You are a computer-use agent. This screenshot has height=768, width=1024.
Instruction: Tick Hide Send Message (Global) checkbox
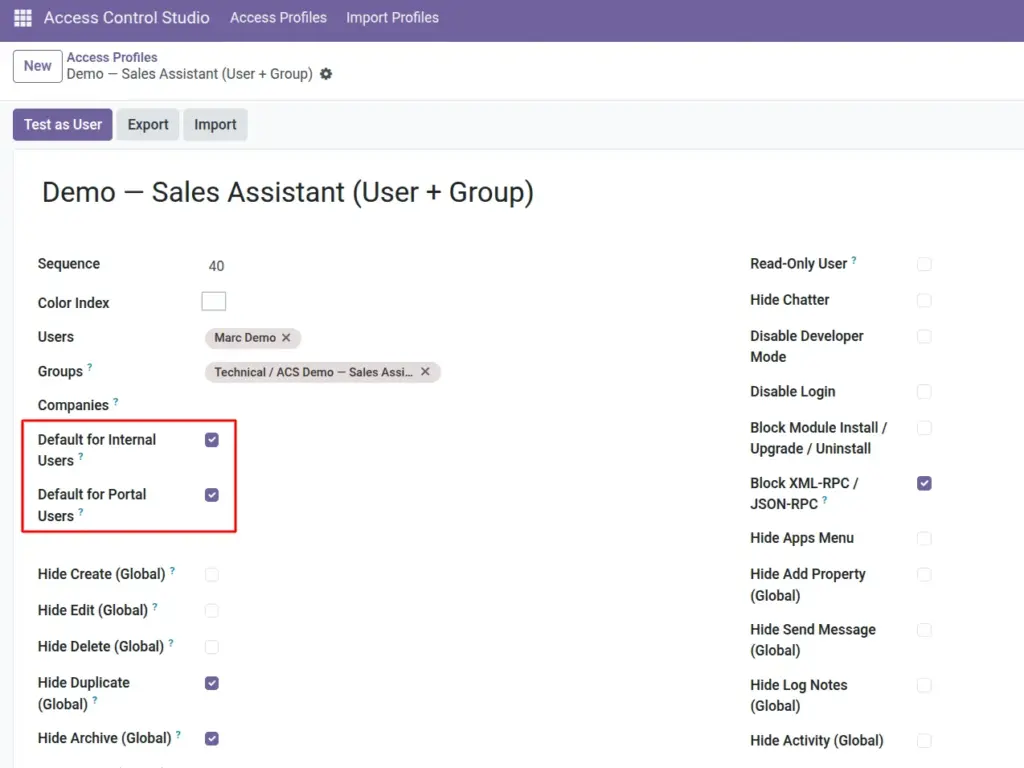pyautogui.click(x=924, y=630)
